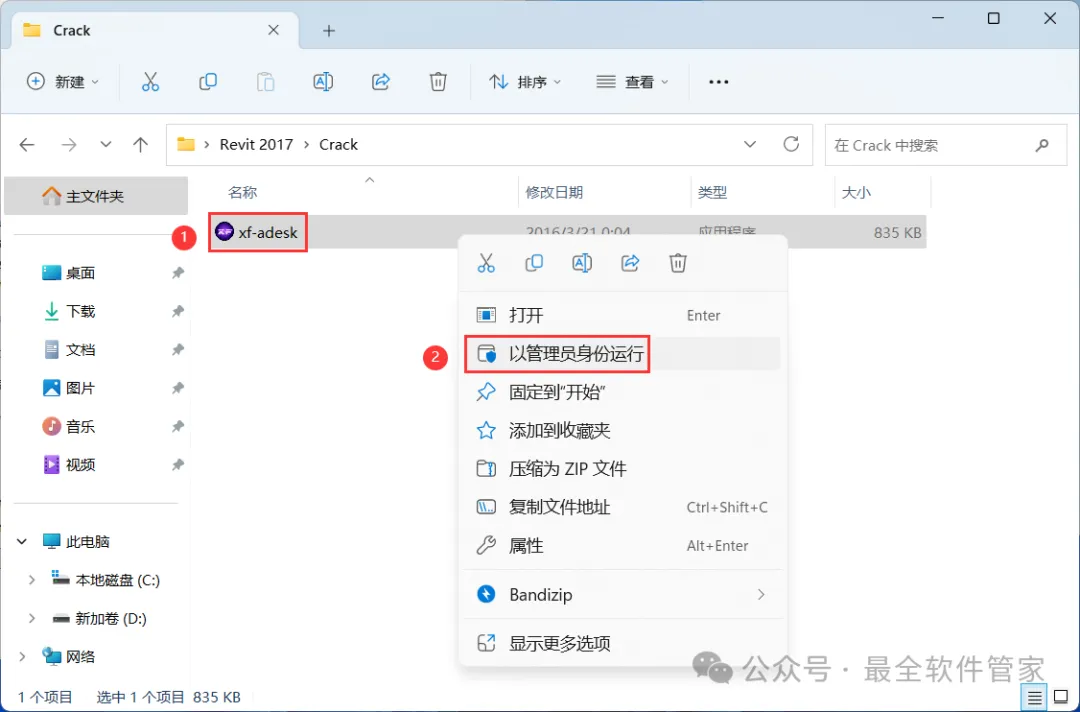1080x712 pixels.
Task: Open the 排序 sort dropdown
Action: (x=526, y=82)
